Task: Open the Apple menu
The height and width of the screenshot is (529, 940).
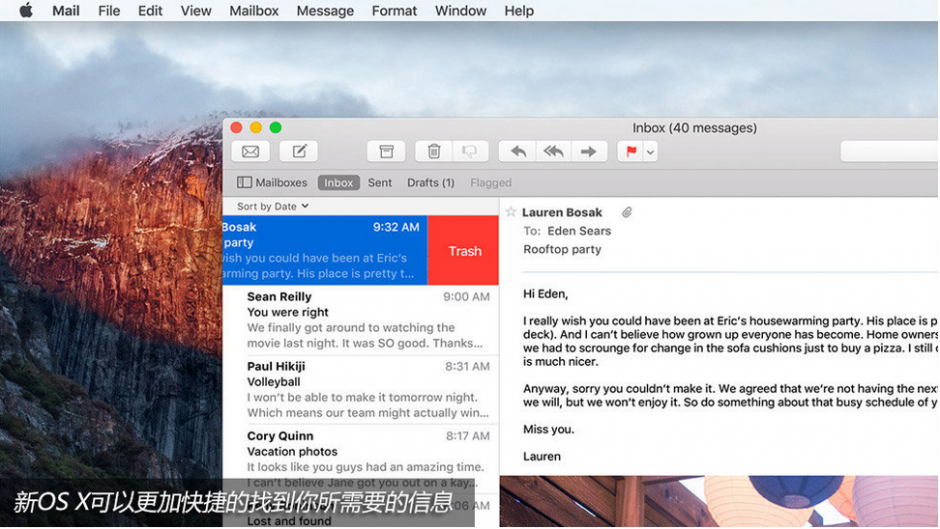Action: click(x=26, y=10)
